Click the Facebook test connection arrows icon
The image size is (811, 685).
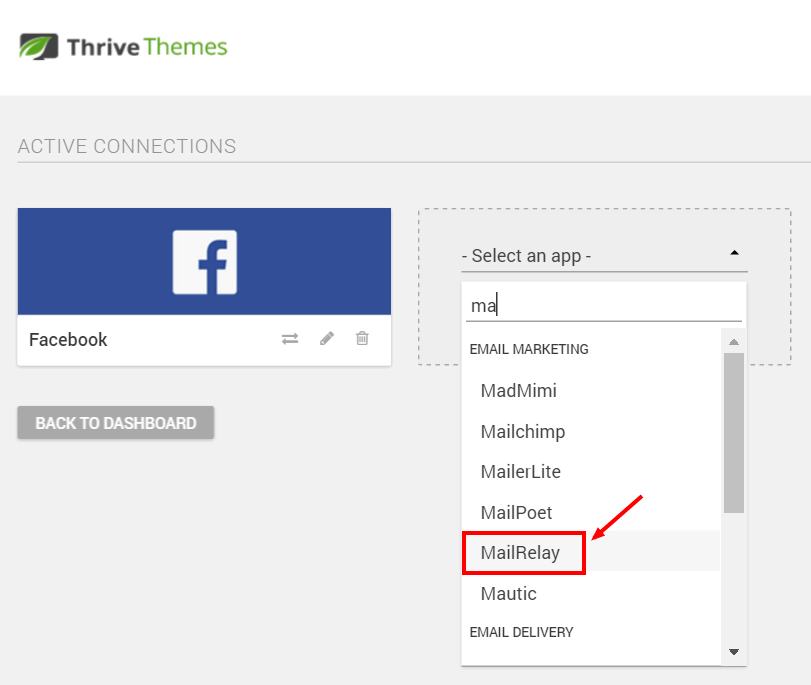(290, 339)
